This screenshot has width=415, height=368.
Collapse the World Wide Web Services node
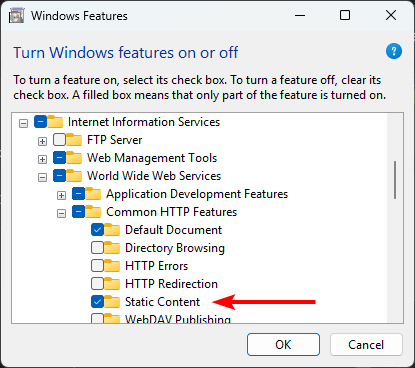click(42, 177)
